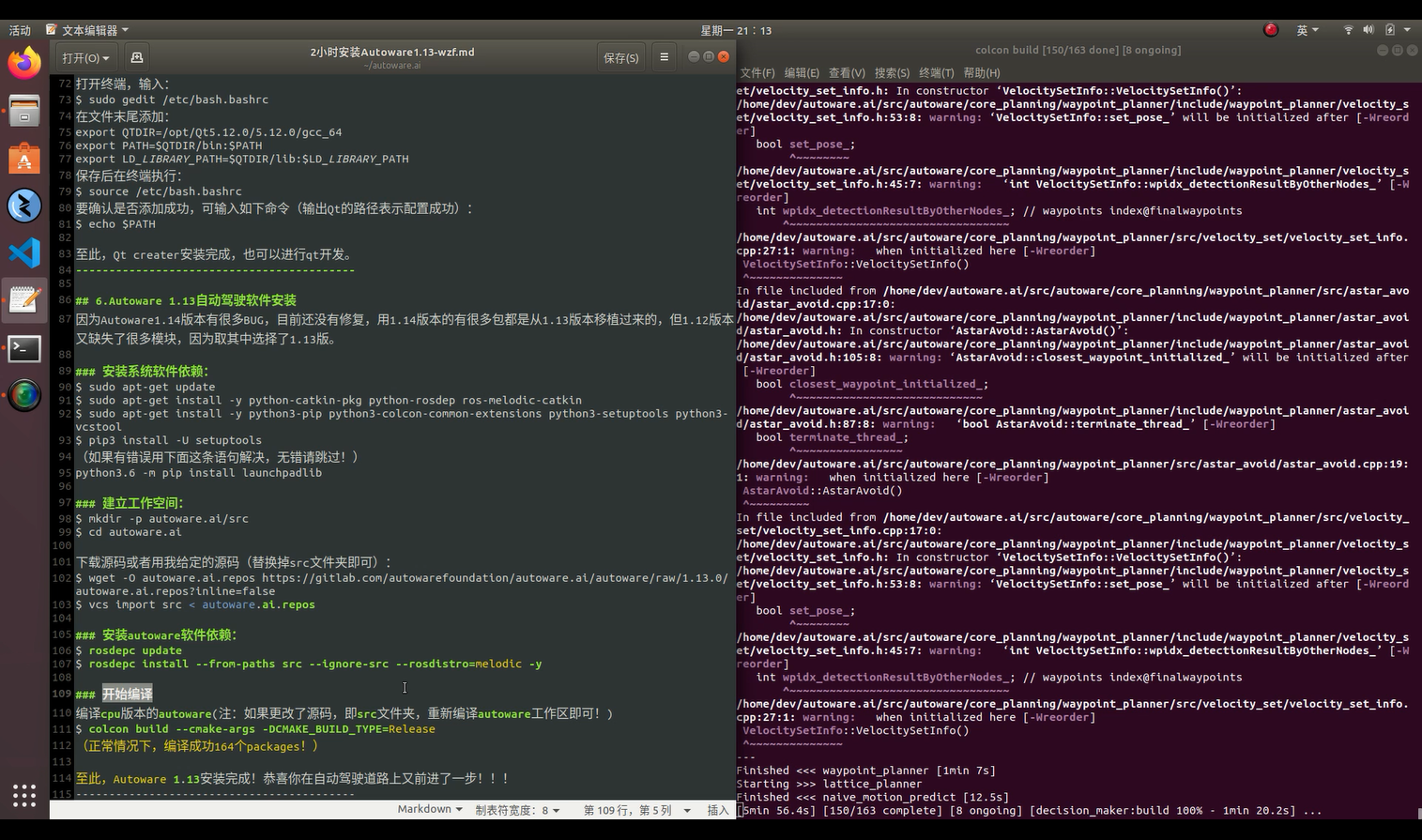1422x840 pixels.
Task: Change tab width 制表符宽度 dropdown
Action: click(x=517, y=810)
